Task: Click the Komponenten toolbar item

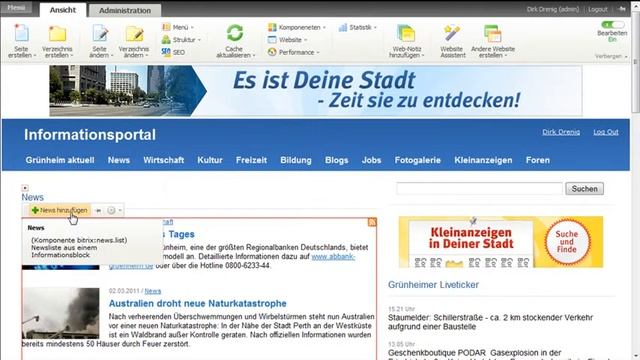Action: (297, 27)
